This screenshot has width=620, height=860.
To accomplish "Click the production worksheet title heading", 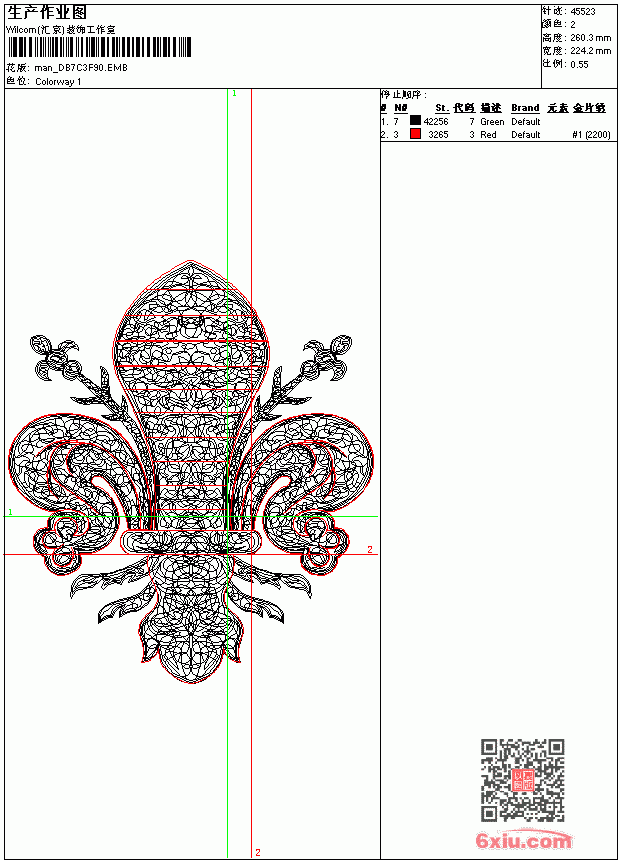I will point(47,13).
